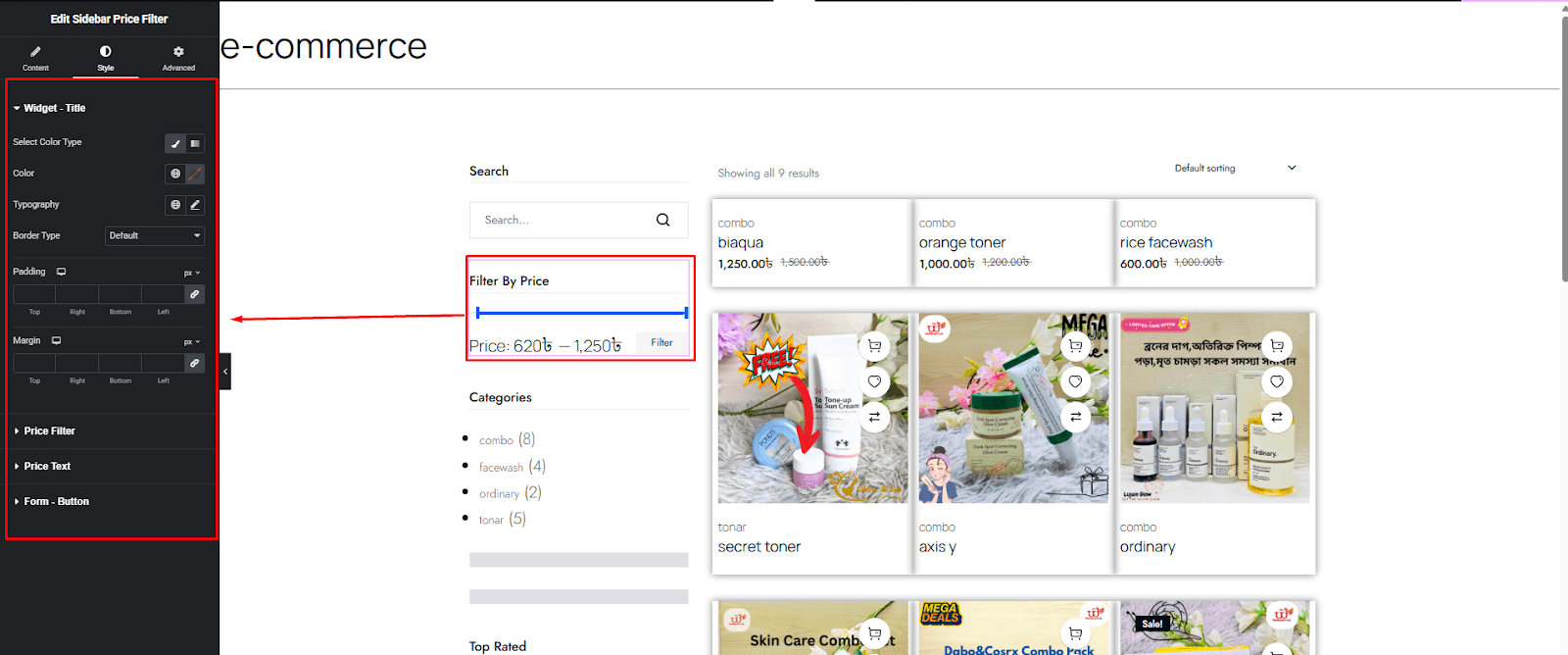Open Border Type dropdown
This screenshot has width=1568, height=655.
pyautogui.click(x=155, y=236)
